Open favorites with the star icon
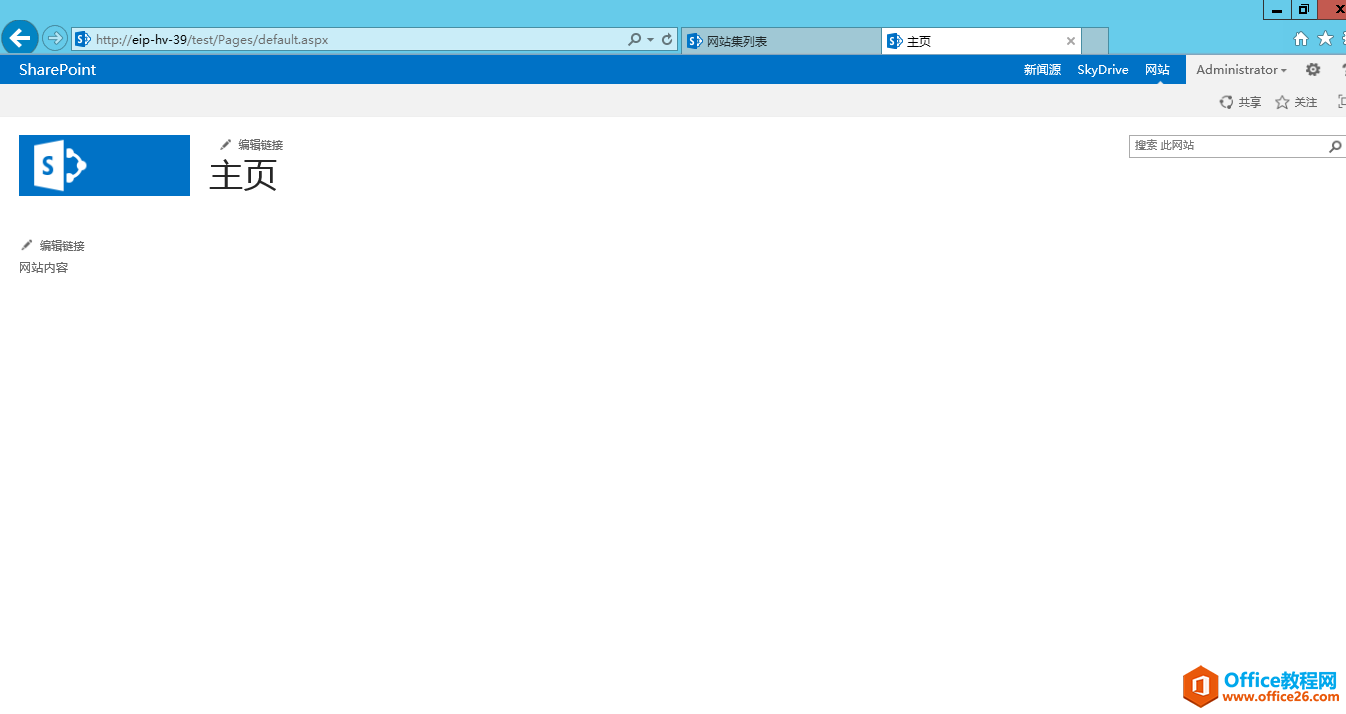 click(1326, 39)
